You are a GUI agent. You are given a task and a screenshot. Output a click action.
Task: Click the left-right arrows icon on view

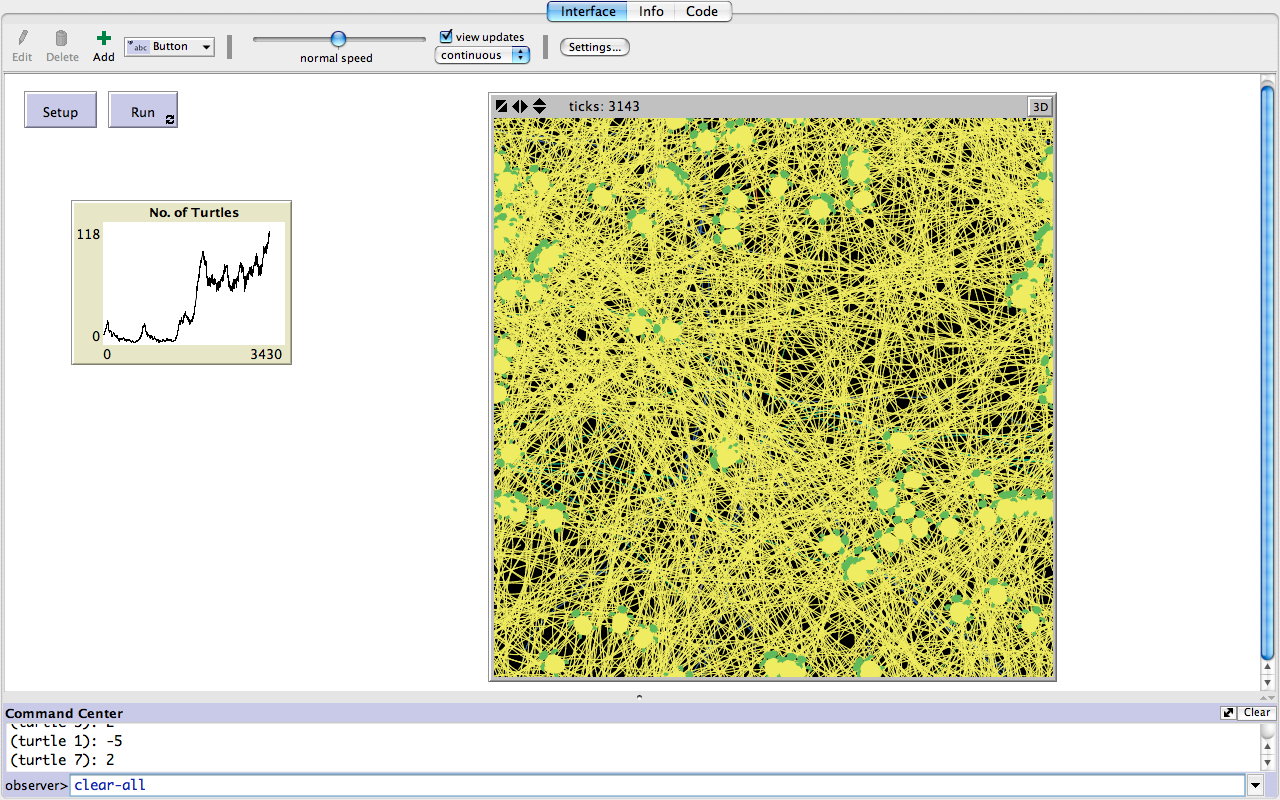pos(520,106)
